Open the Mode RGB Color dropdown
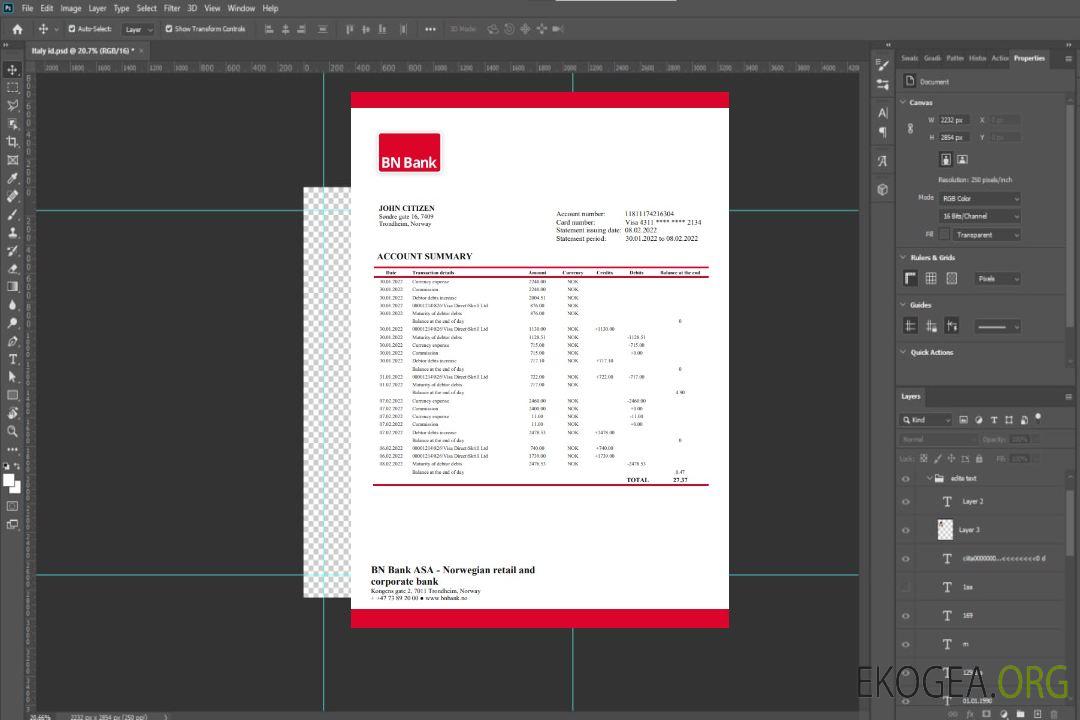The image size is (1080, 720). pyautogui.click(x=980, y=198)
